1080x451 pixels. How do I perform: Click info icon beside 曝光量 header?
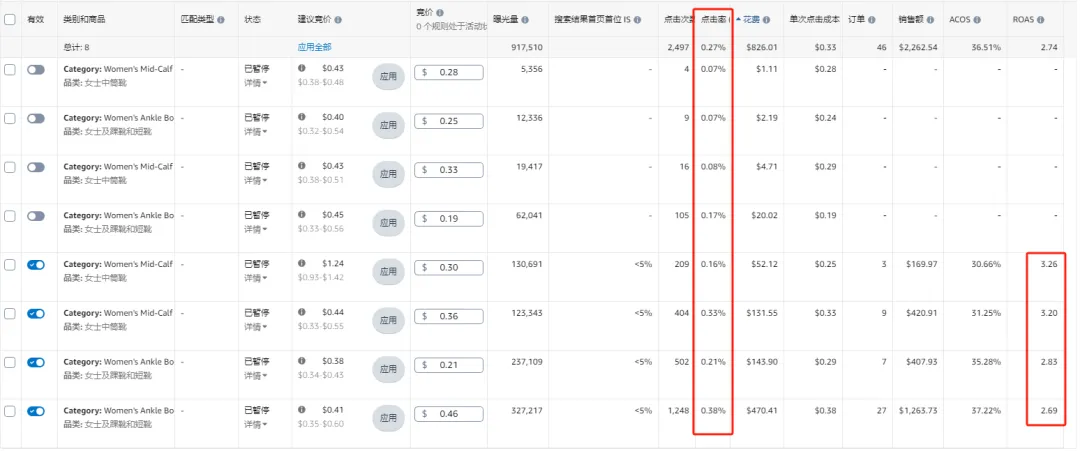coord(526,20)
